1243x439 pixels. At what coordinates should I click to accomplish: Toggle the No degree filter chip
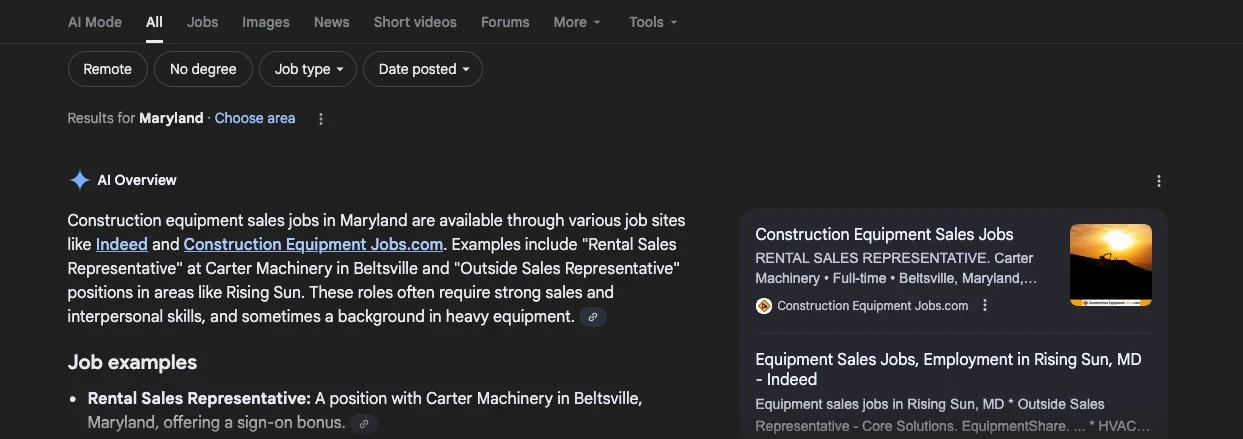click(203, 69)
